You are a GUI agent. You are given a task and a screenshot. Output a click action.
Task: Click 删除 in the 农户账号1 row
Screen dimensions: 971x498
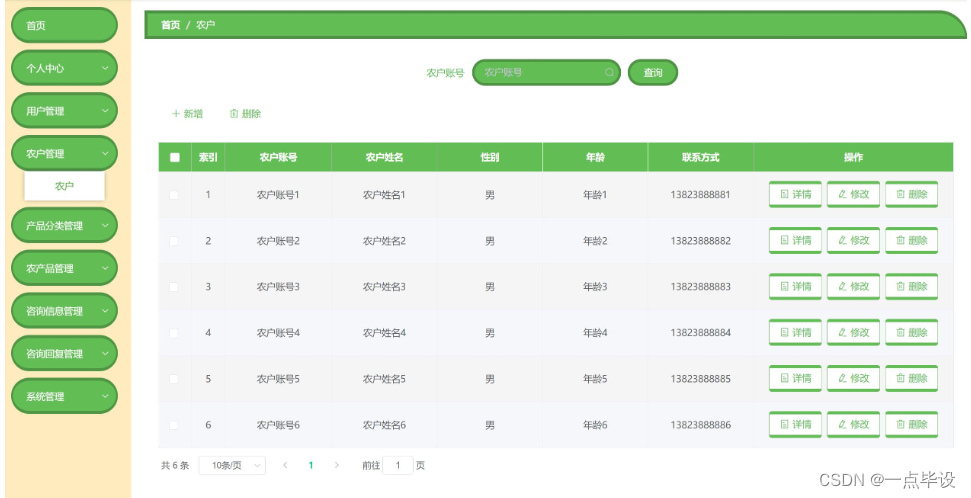pos(912,194)
